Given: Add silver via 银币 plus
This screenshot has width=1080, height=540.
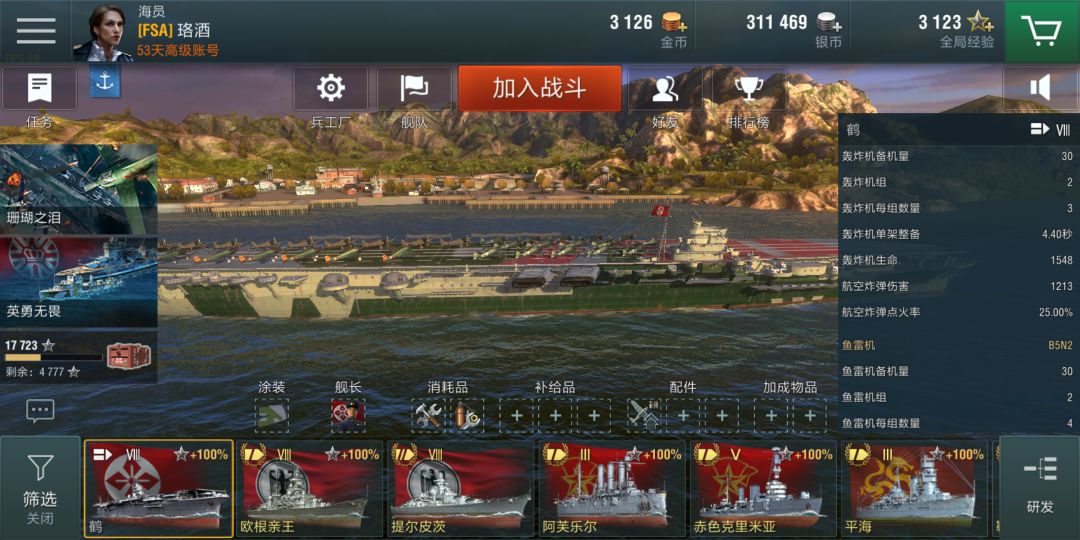Looking at the screenshot, I should pyautogui.click(x=829, y=22).
